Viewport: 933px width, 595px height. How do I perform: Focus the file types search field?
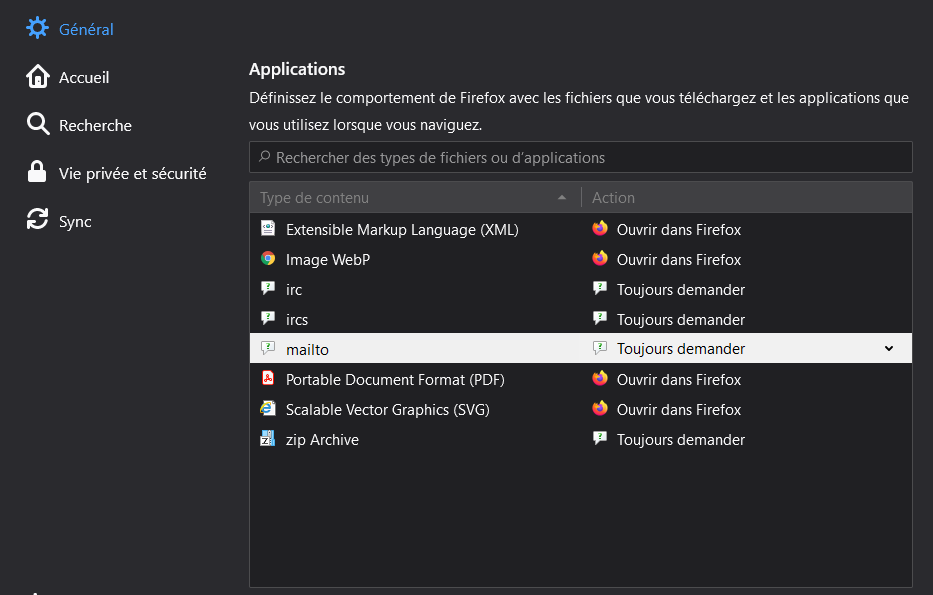[x=581, y=157]
